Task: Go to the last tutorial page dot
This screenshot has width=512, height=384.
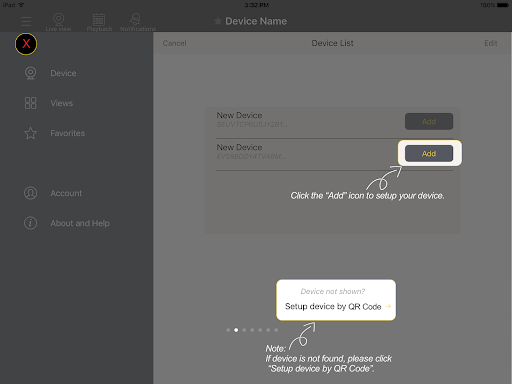Action: click(x=276, y=330)
